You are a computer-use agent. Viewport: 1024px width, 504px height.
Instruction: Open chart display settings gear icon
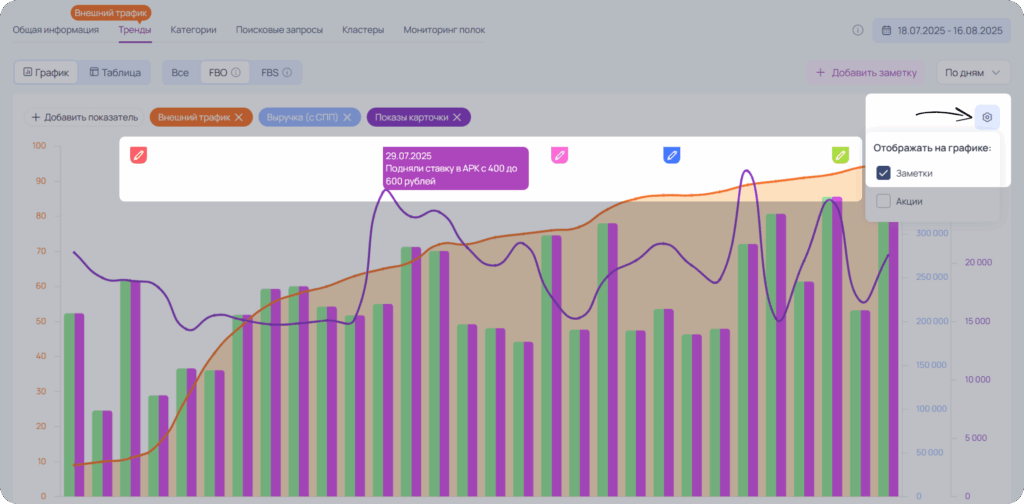987,118
